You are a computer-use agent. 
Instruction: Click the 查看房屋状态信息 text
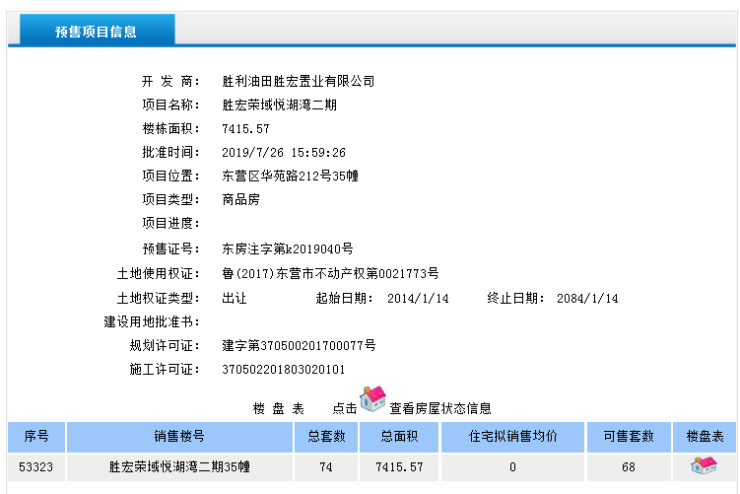(x=440, y=409)
